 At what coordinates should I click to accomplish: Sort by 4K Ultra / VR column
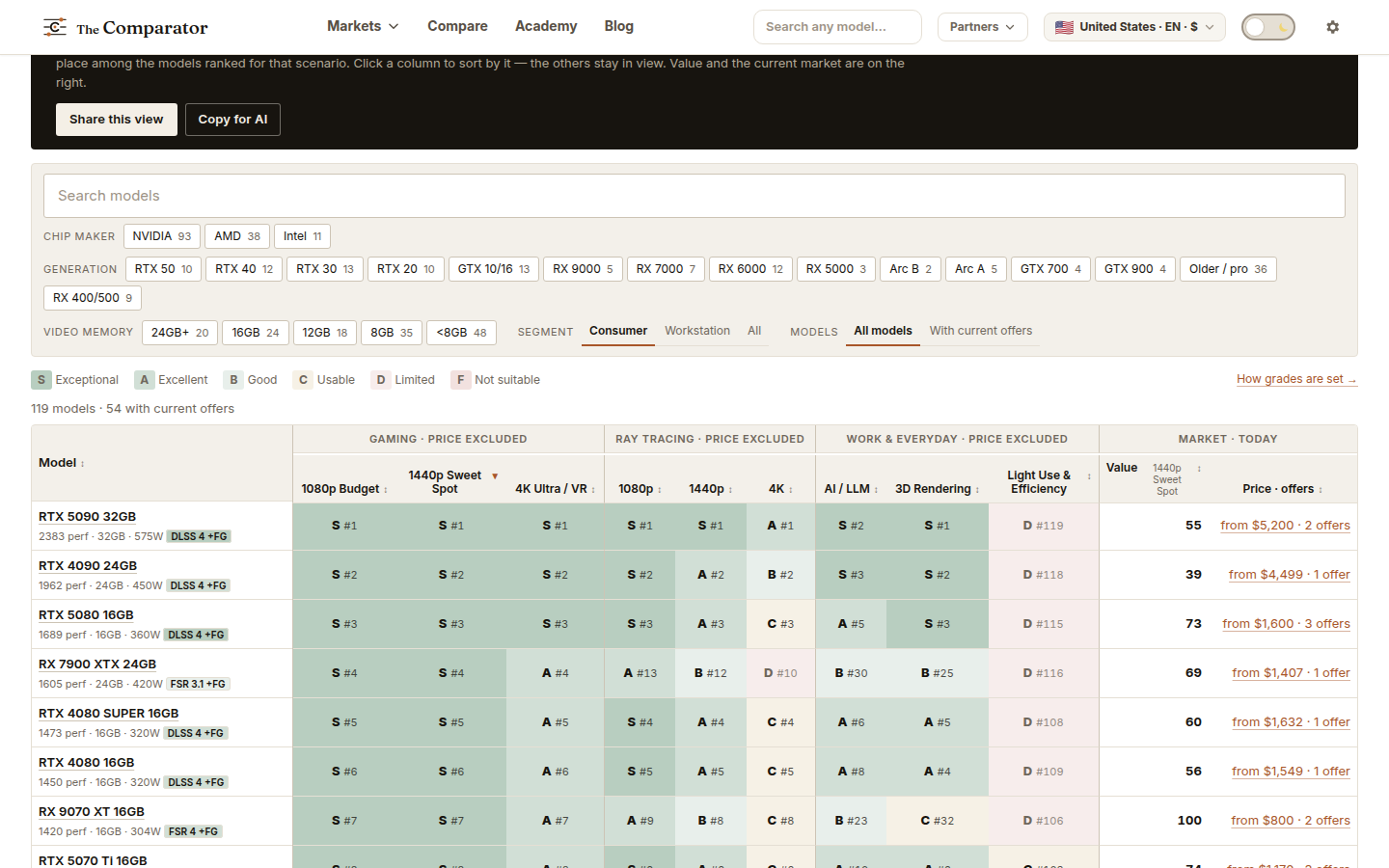click(x=555, y=489)
